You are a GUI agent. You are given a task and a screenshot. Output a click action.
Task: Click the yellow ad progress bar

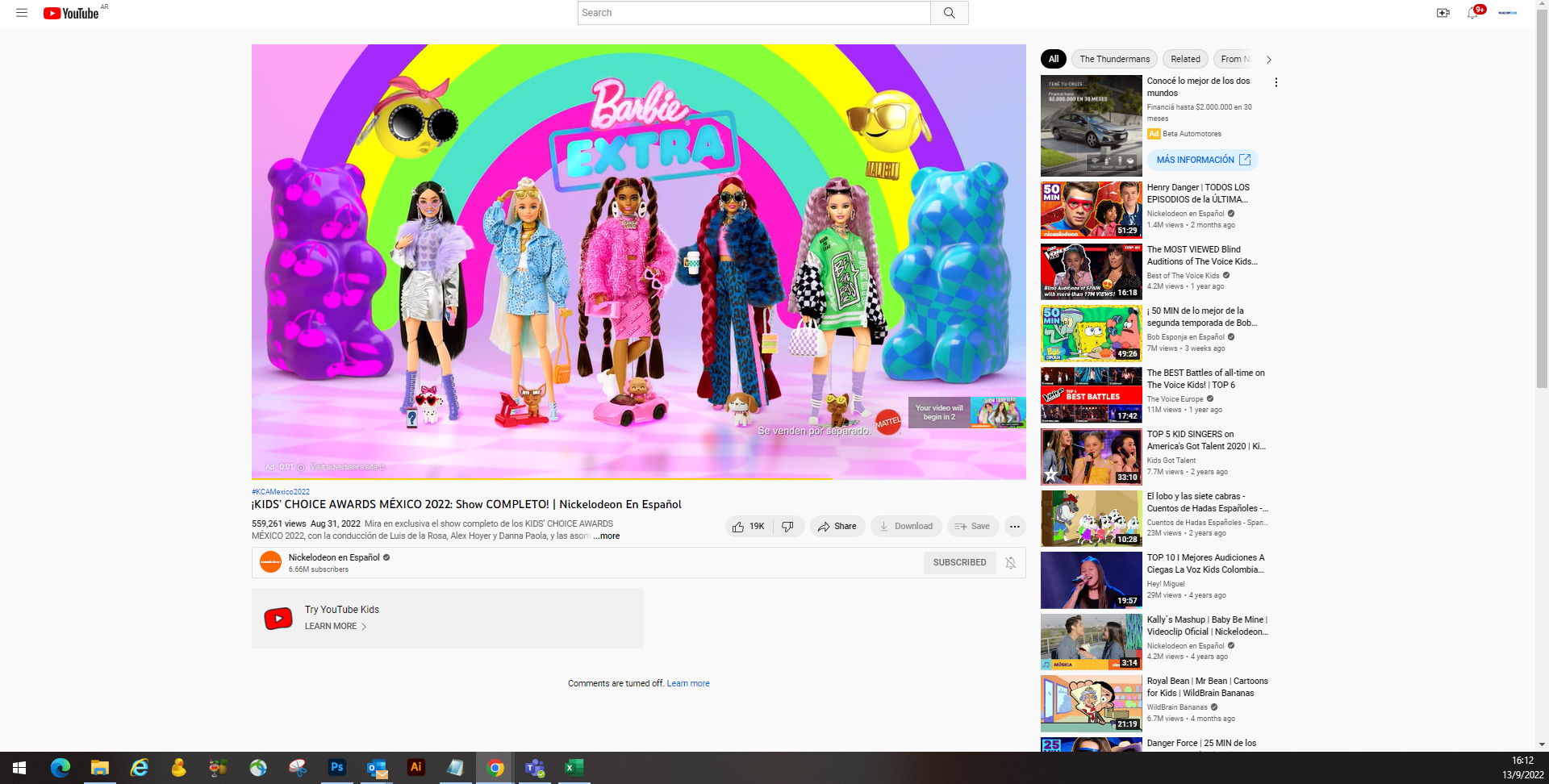click(541, 479)
